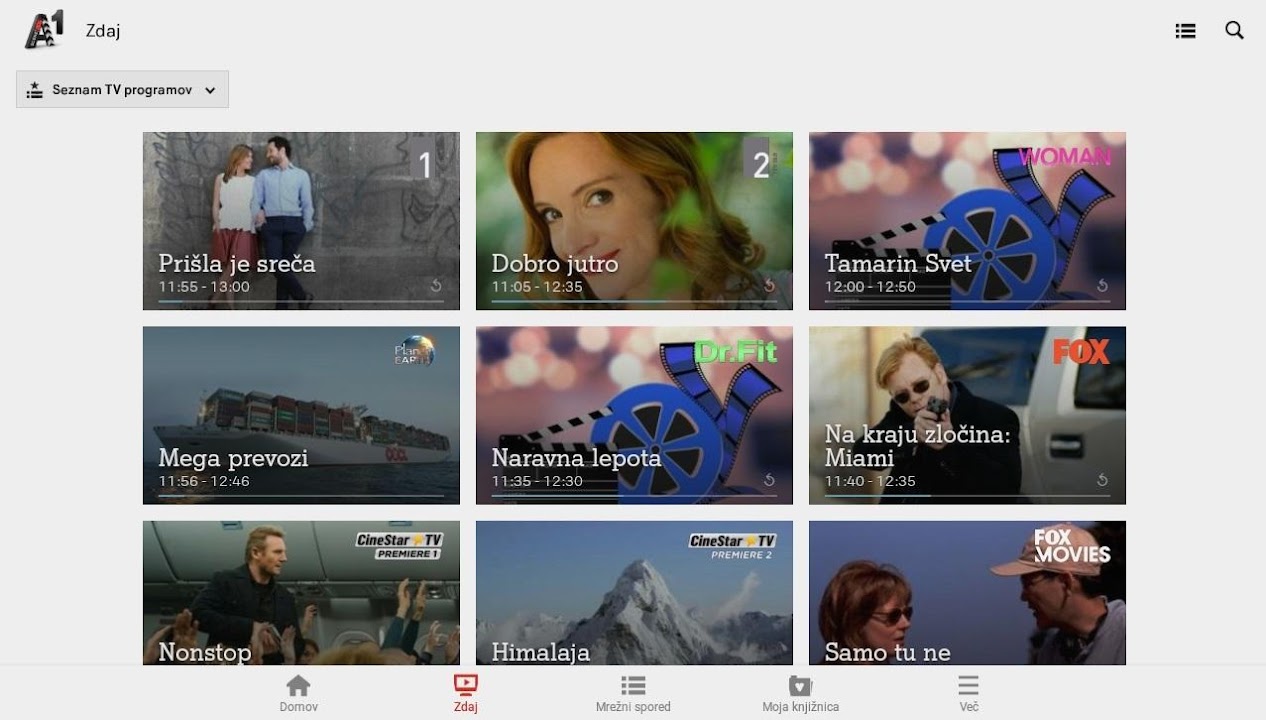Expand Seznam TV programov dropdown

(122, 89)
